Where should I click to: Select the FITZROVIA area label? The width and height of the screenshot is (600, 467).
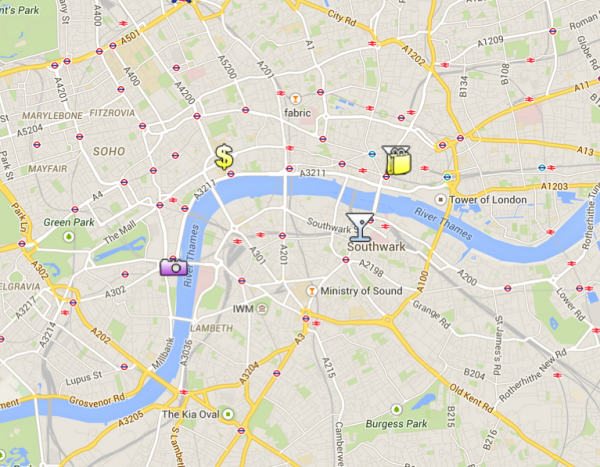[x=112, y=113]
